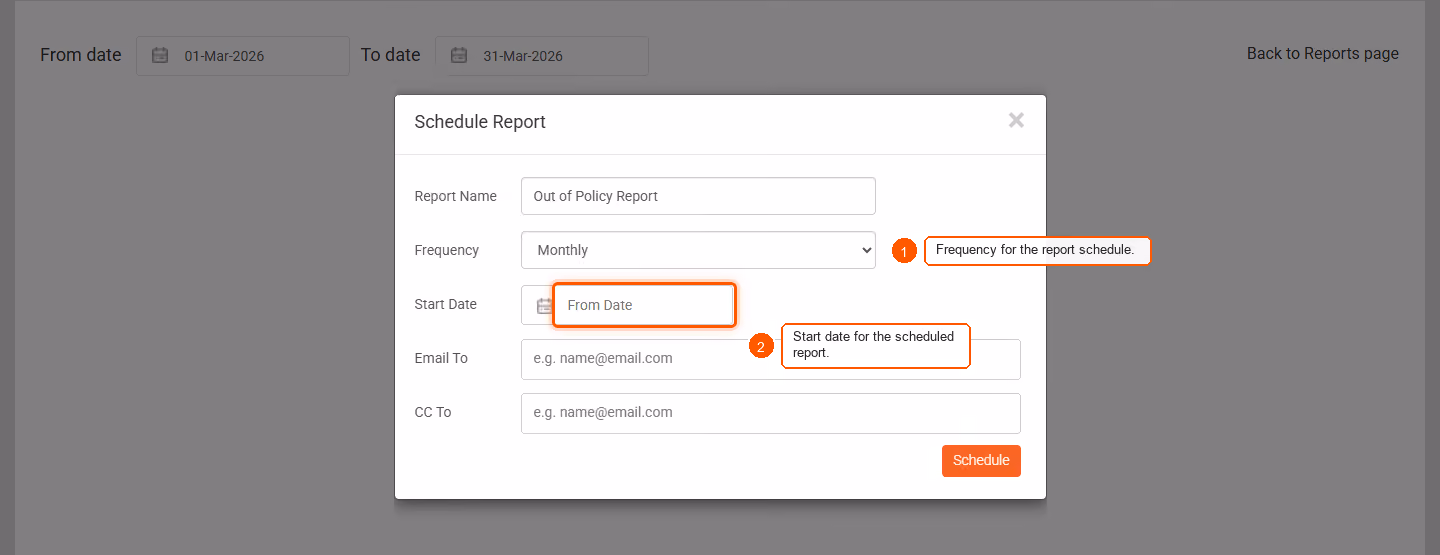Click the 'Schedule Report' dialog title
1440x555 pixels.
pyautogui.click(x=480, y=122)
